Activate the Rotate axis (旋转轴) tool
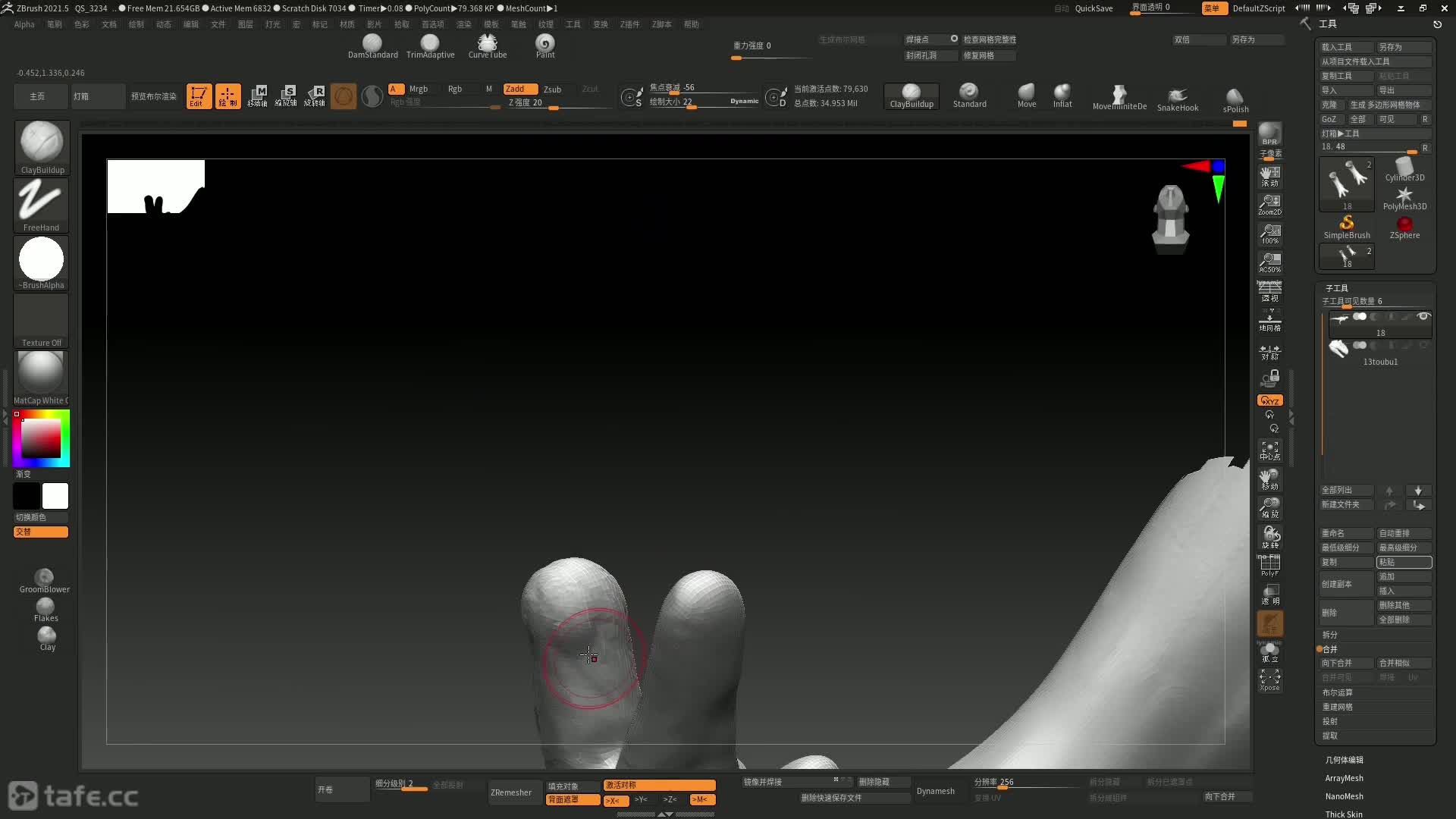 [x=315, y=96]
